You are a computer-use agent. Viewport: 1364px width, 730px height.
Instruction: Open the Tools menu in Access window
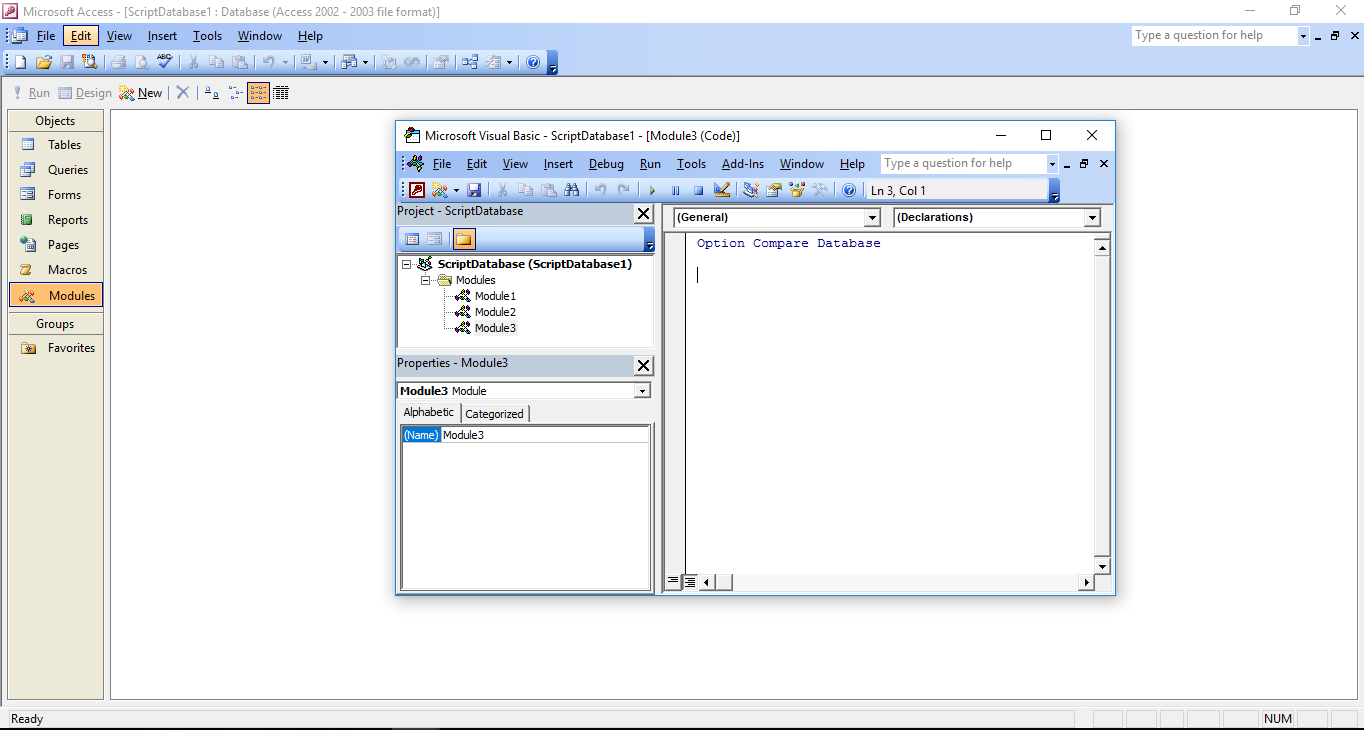(x=207, y=36)
